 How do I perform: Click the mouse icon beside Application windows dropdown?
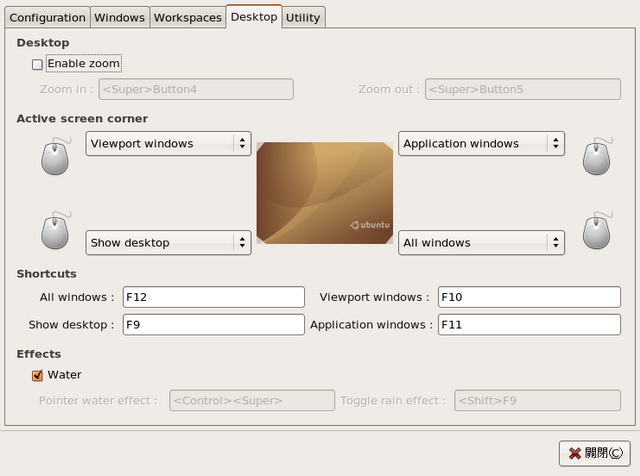(x=597, y=156)
